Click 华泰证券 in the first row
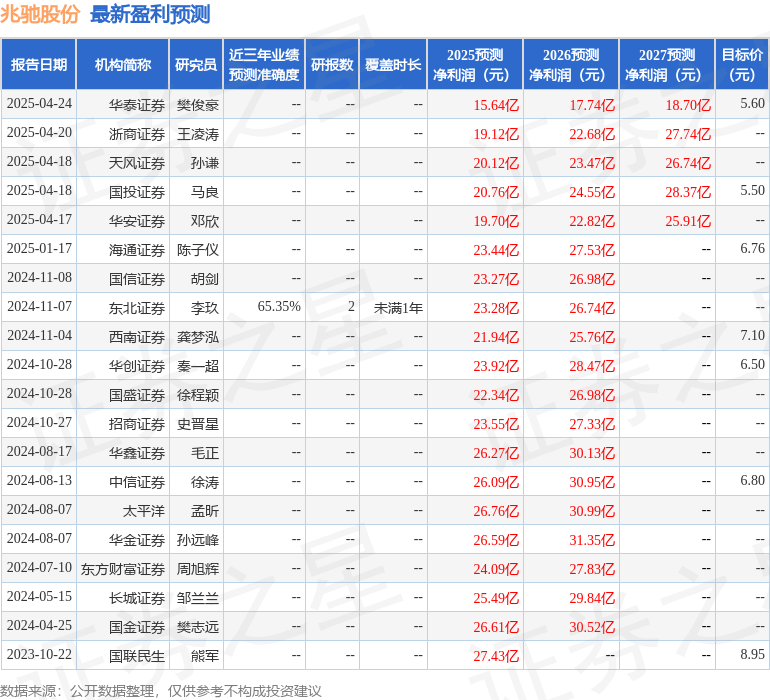Image resolution: width=770 pixels, height=700 pixels. click(137, 104)
